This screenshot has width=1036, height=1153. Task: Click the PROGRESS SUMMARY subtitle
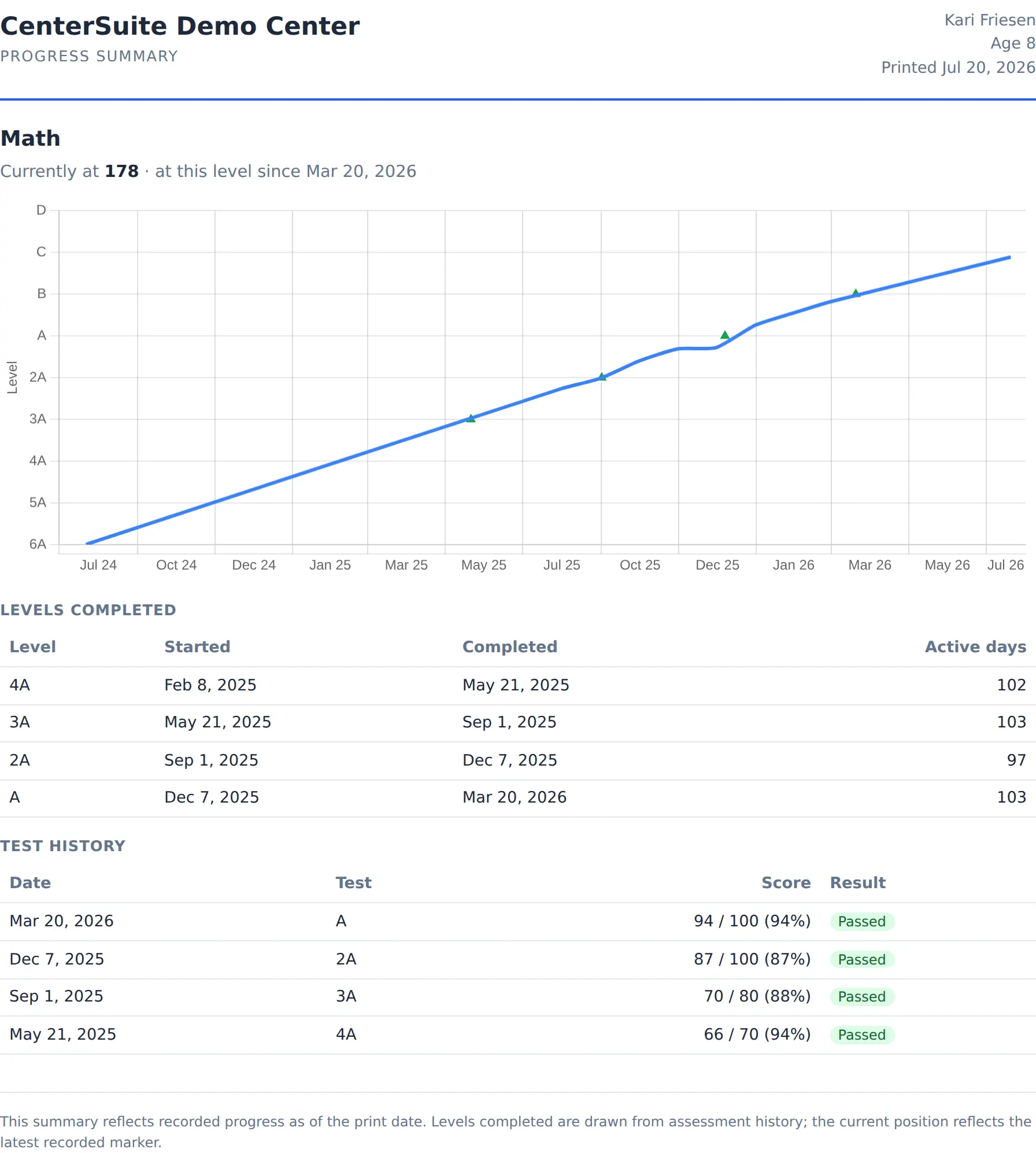(89, 56)
